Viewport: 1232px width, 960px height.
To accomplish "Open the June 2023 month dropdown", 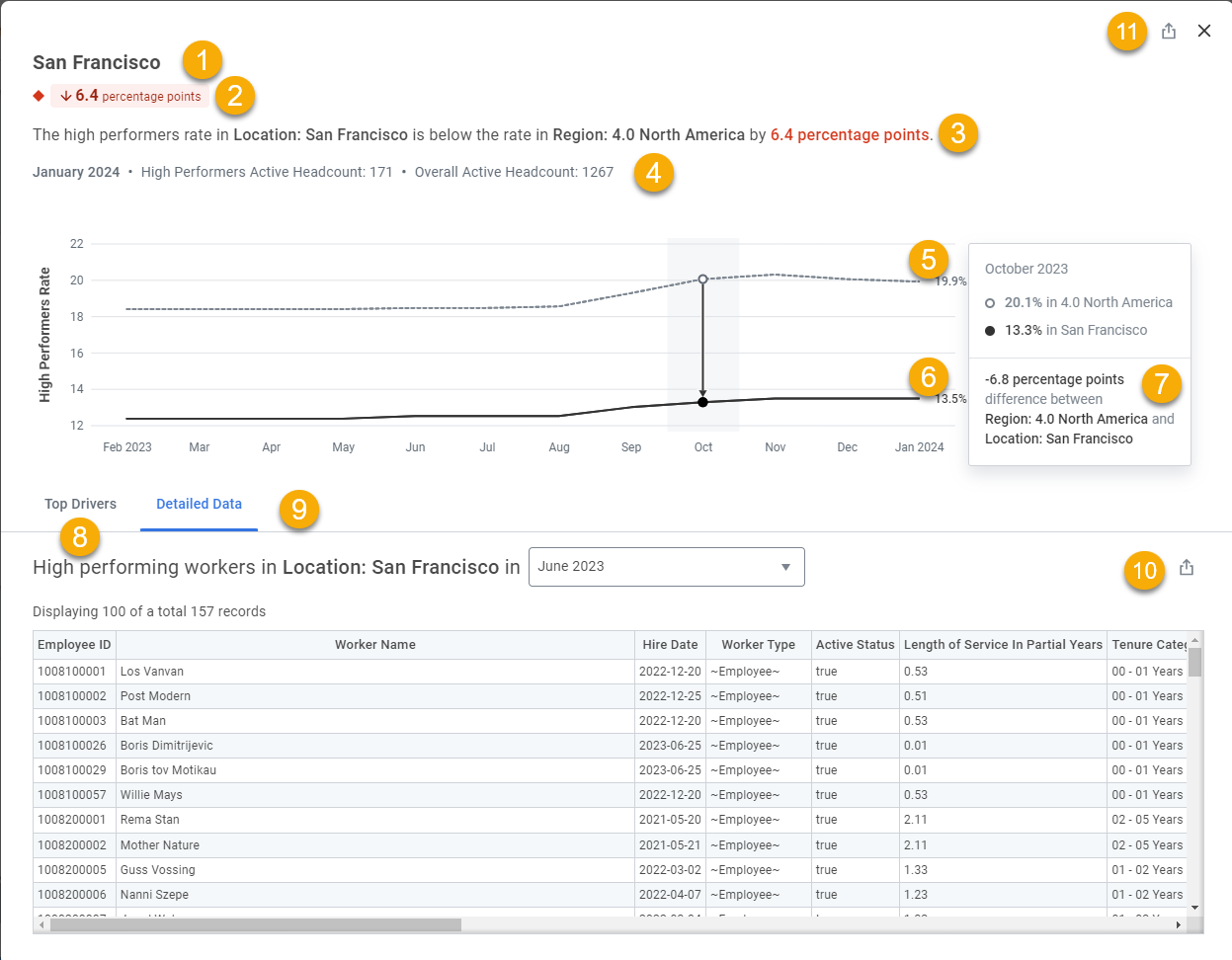I will pos(667,567).
